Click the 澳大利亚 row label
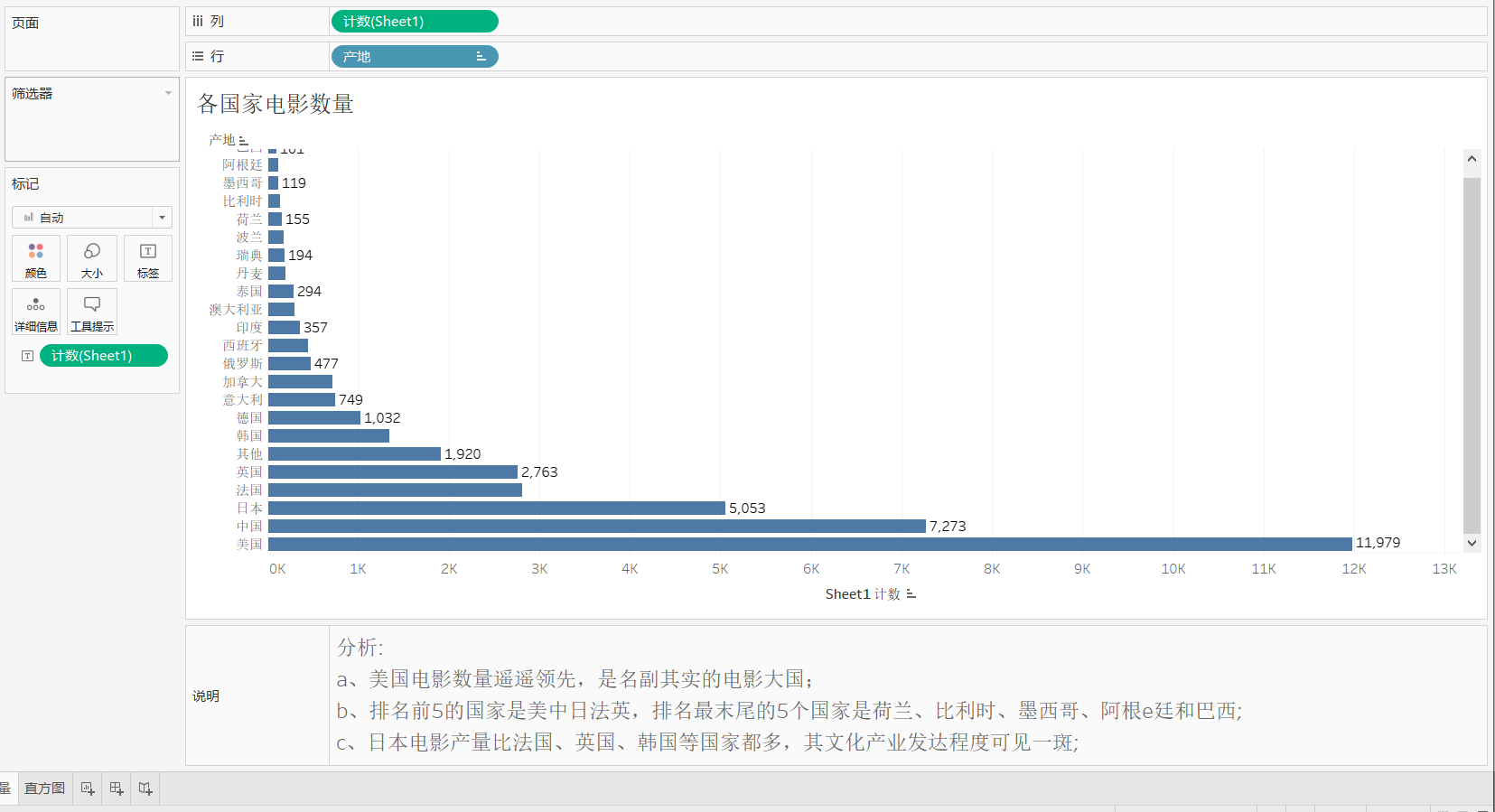The image size is (1495, 812). [x=236, y=309]
